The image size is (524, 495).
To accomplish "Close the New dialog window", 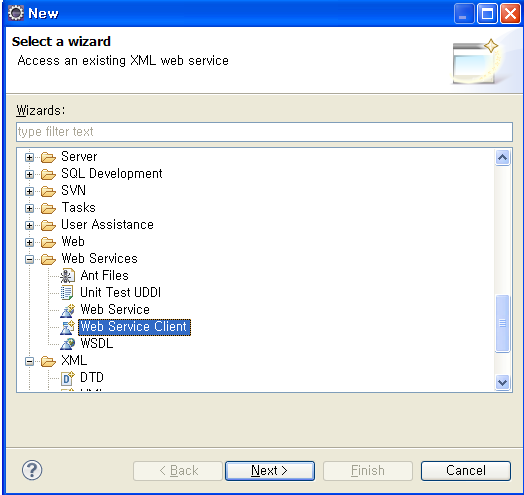I will click(x=510, y=14).
